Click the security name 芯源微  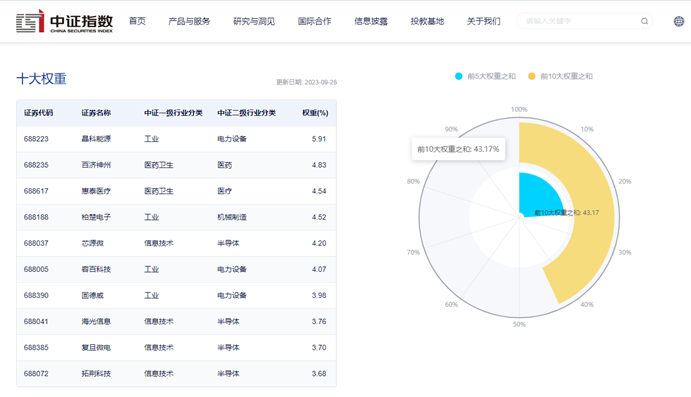[x=93, y=243]
